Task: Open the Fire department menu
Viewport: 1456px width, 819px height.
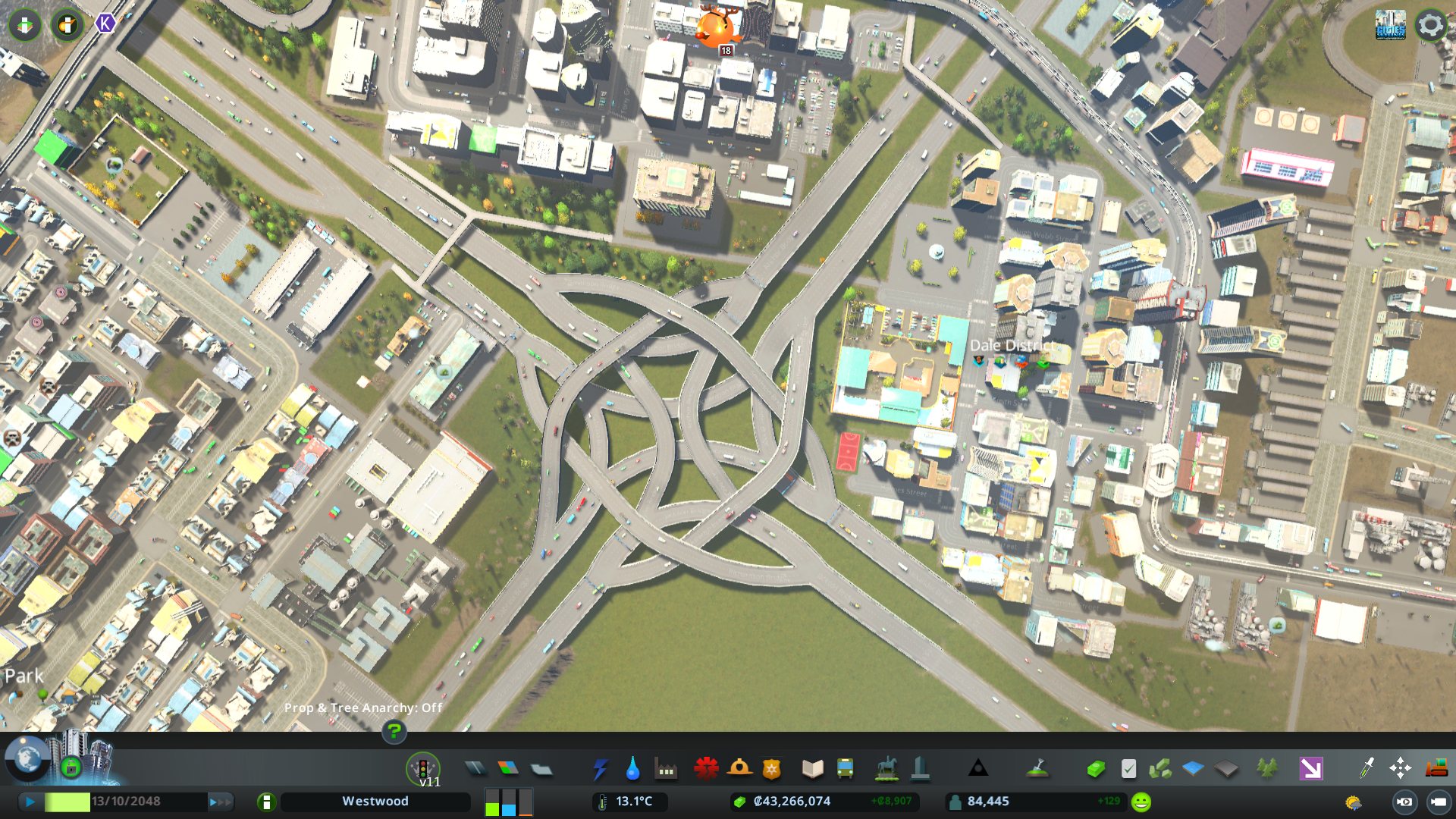Action: pyautogui.click(x=739, y=769)
